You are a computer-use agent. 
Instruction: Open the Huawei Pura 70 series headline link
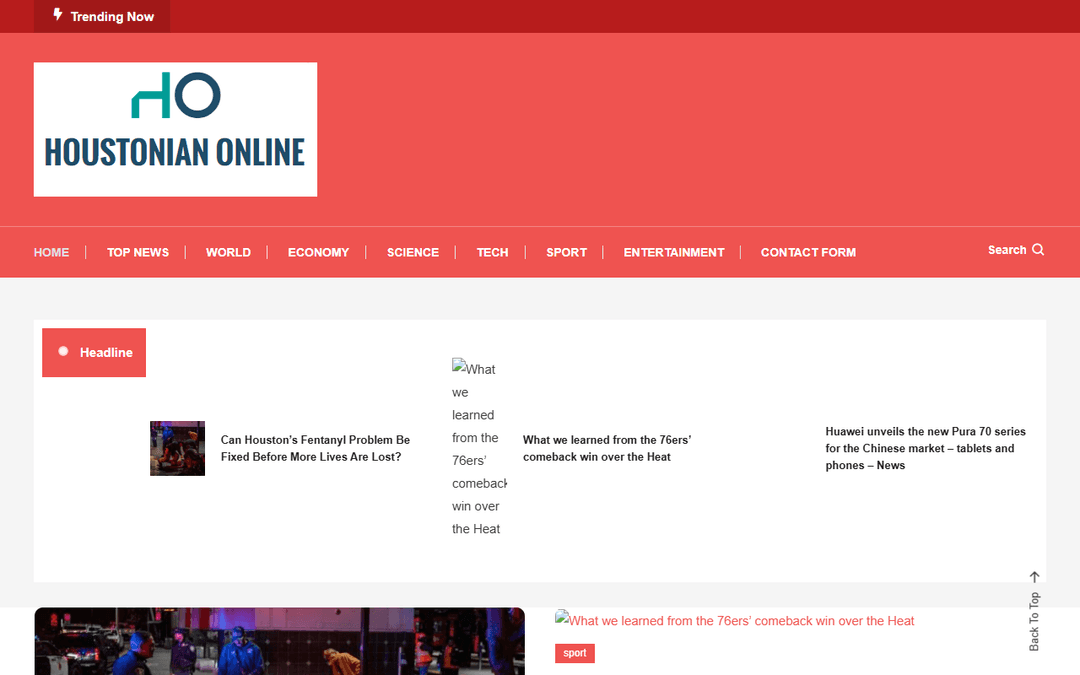pyautogui.click(x=925, y=448)
